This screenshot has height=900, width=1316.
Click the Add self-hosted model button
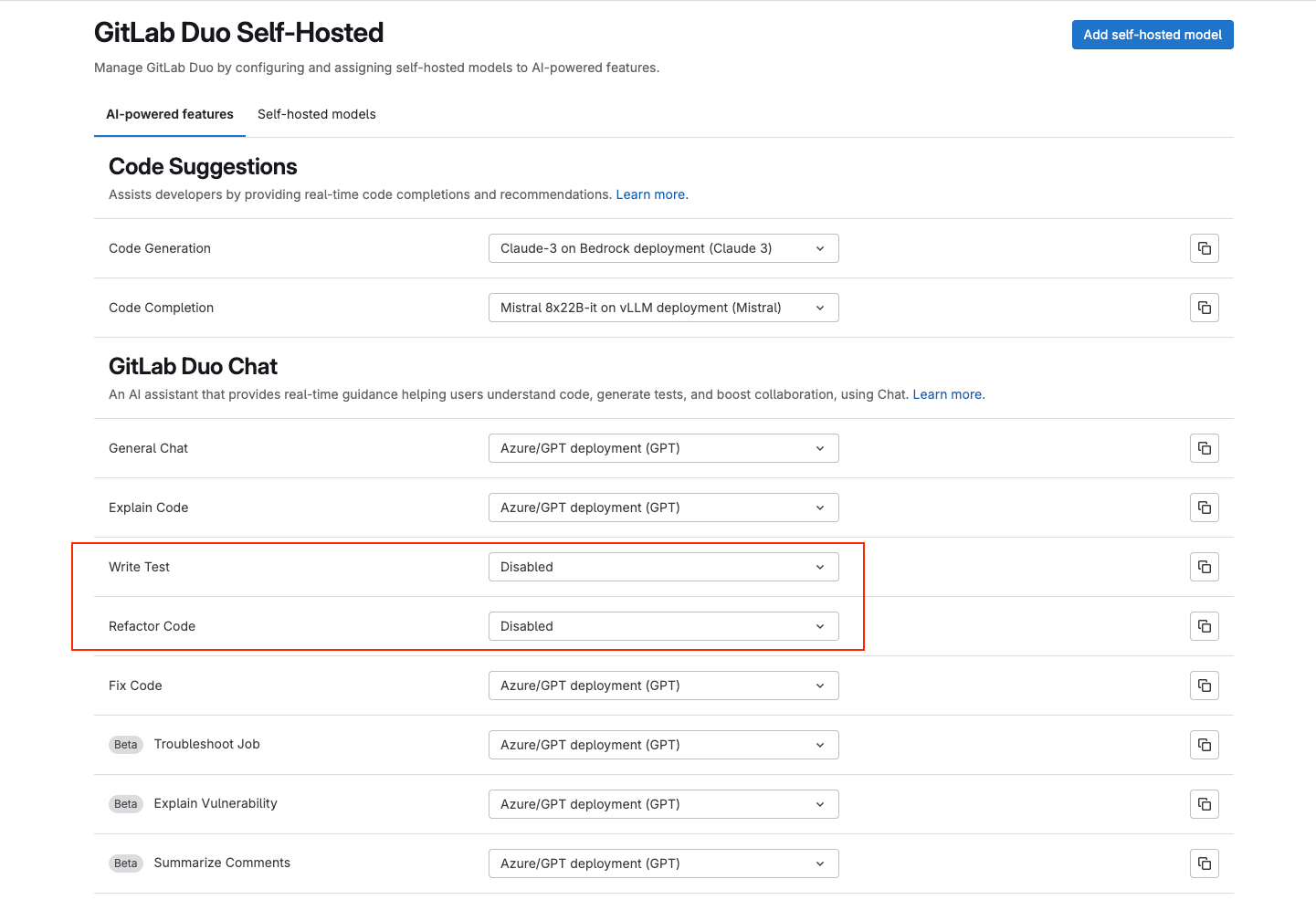(x=1153, y=34)
